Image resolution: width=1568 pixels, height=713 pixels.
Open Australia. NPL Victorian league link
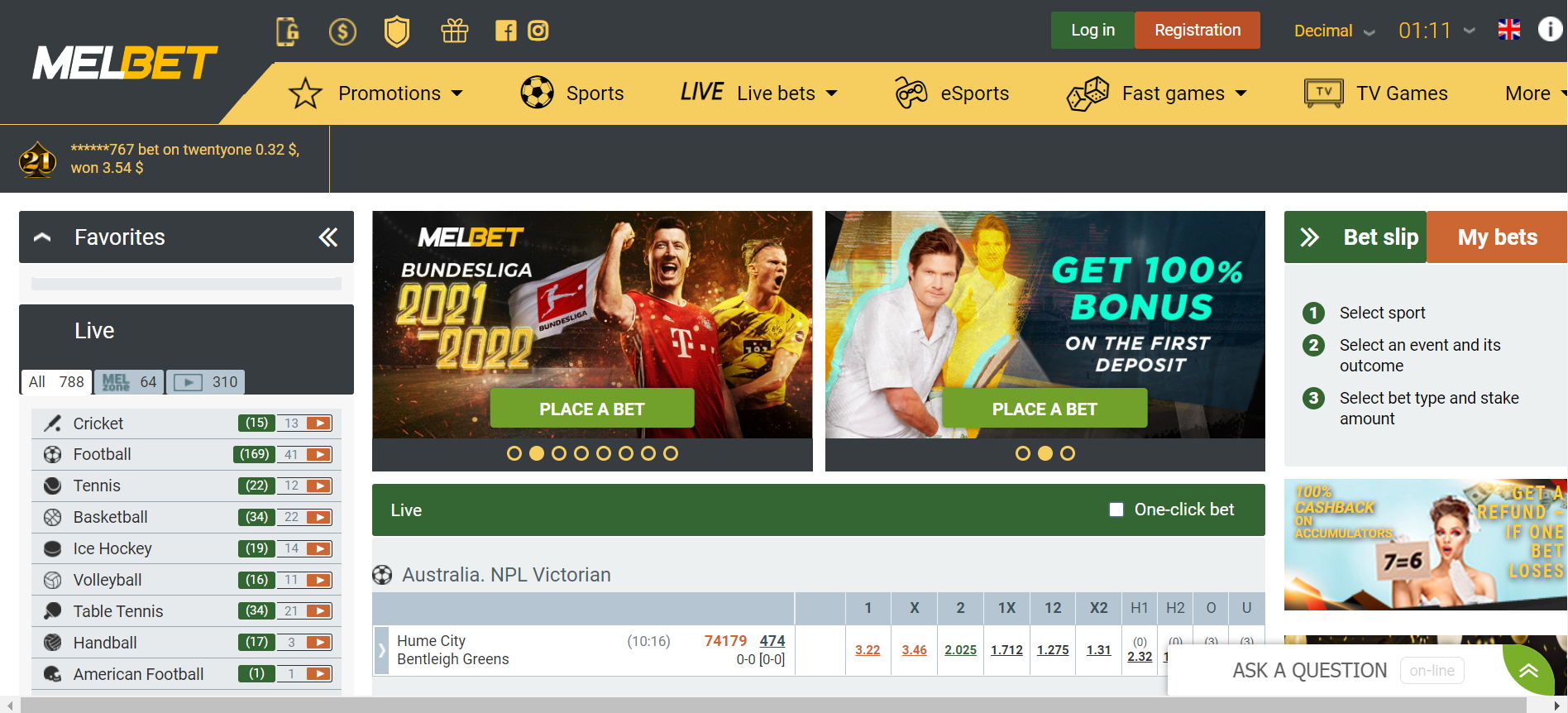click(x=506, y=575)
